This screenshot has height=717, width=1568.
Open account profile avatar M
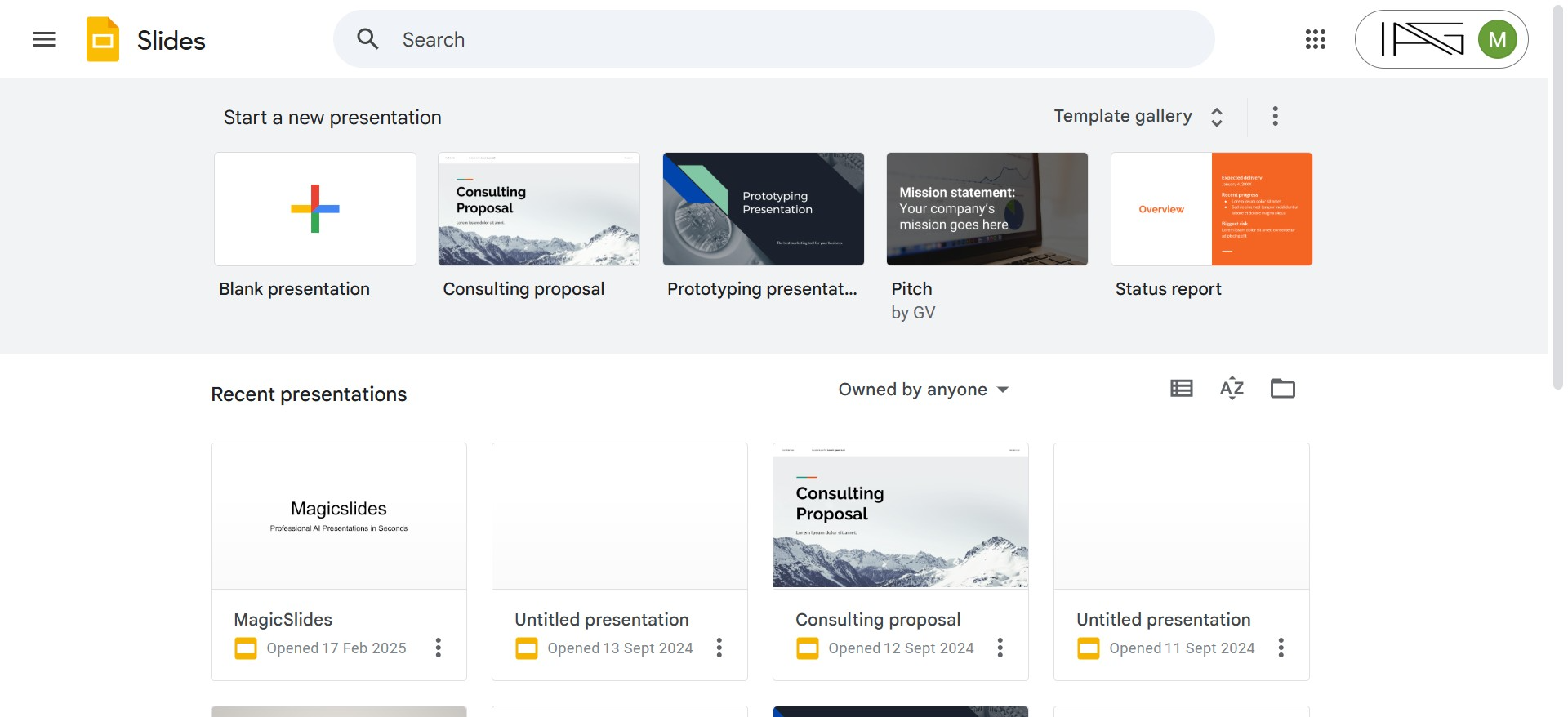(x=1497, y=39)
